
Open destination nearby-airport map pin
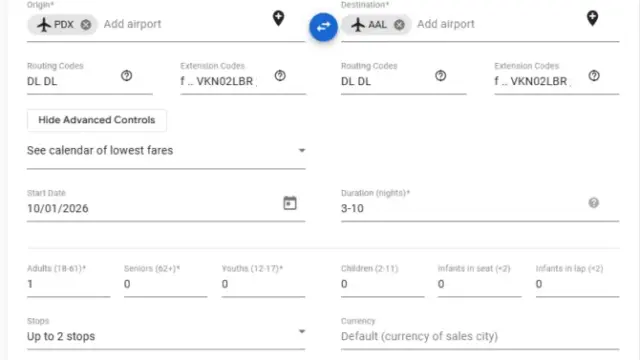592,18
